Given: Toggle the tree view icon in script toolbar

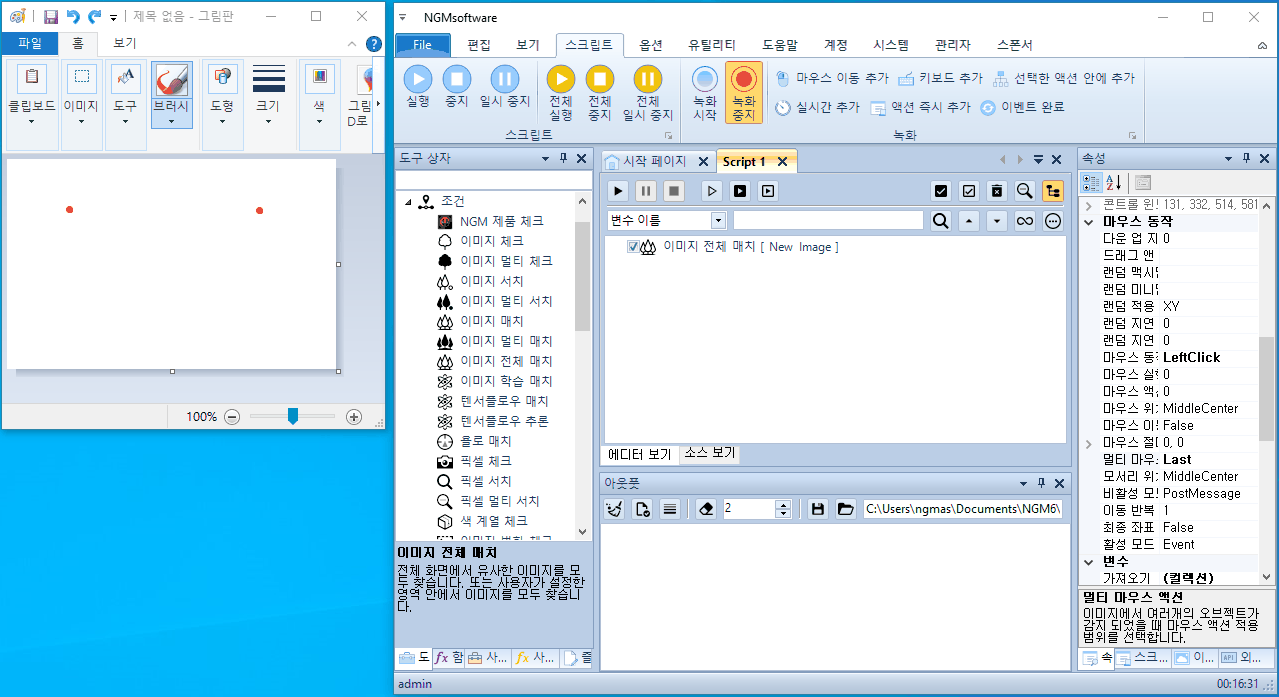Looking at the screenshot, I should coord(1052,190).
